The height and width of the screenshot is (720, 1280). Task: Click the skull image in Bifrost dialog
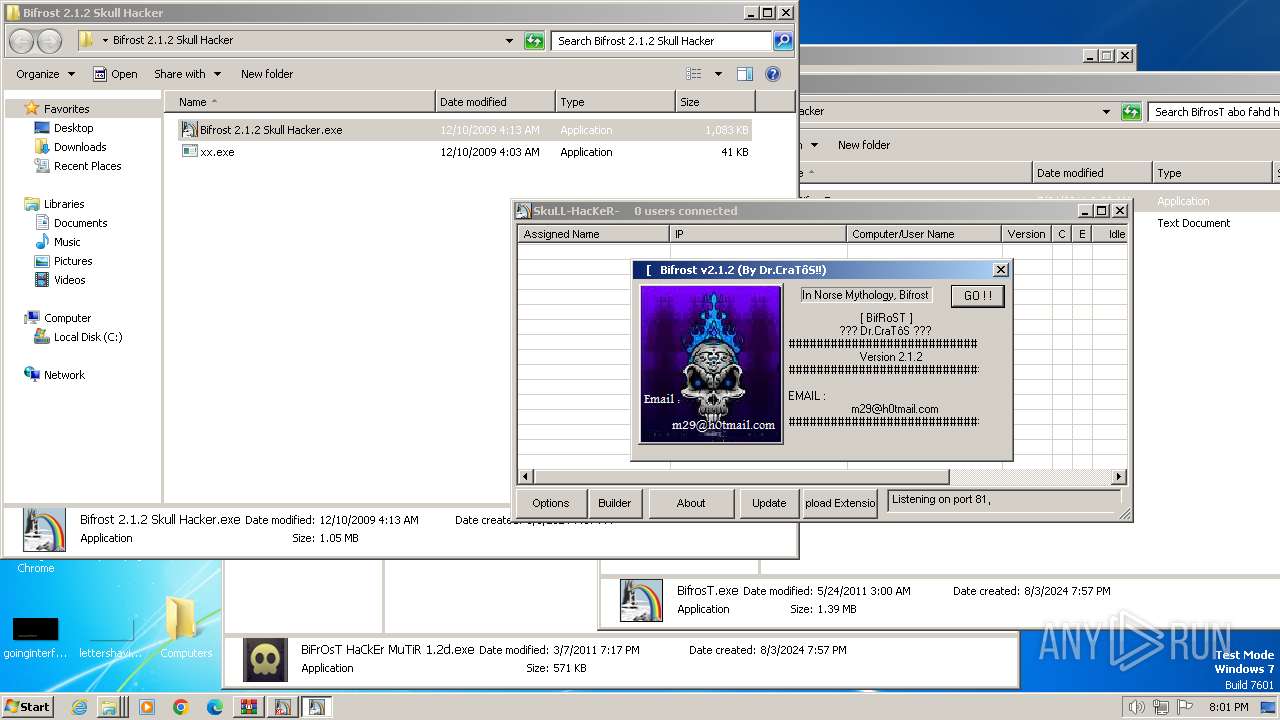711,364
